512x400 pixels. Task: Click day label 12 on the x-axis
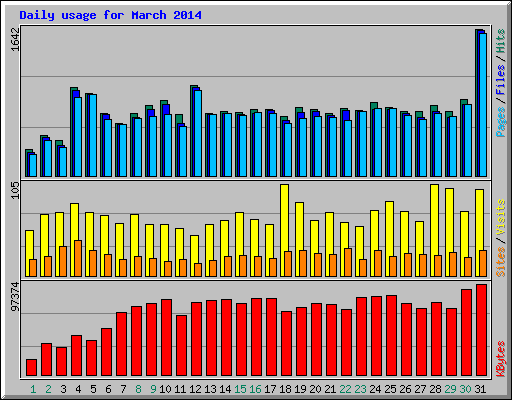pos(195,389)
